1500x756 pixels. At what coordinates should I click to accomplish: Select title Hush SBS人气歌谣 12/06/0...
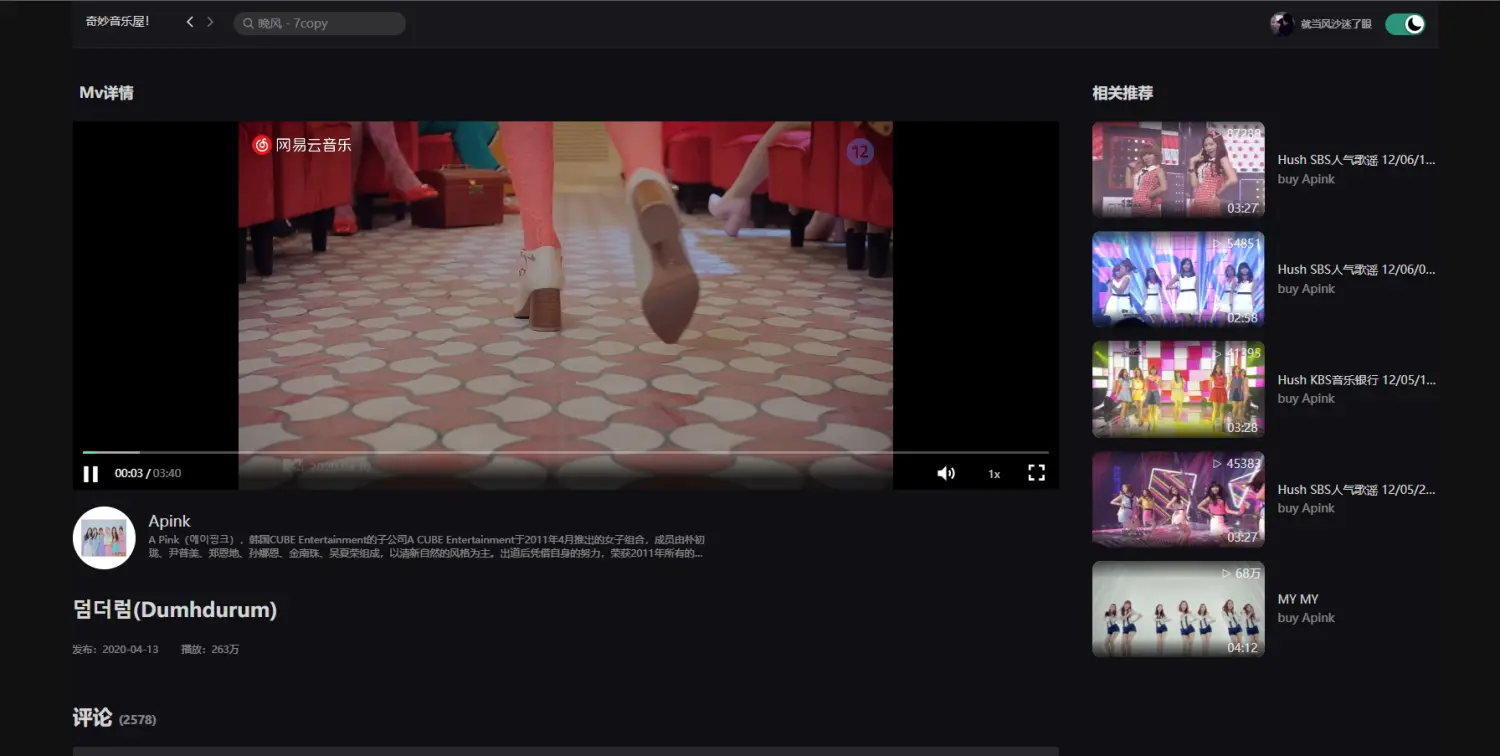click(1356, 270)
